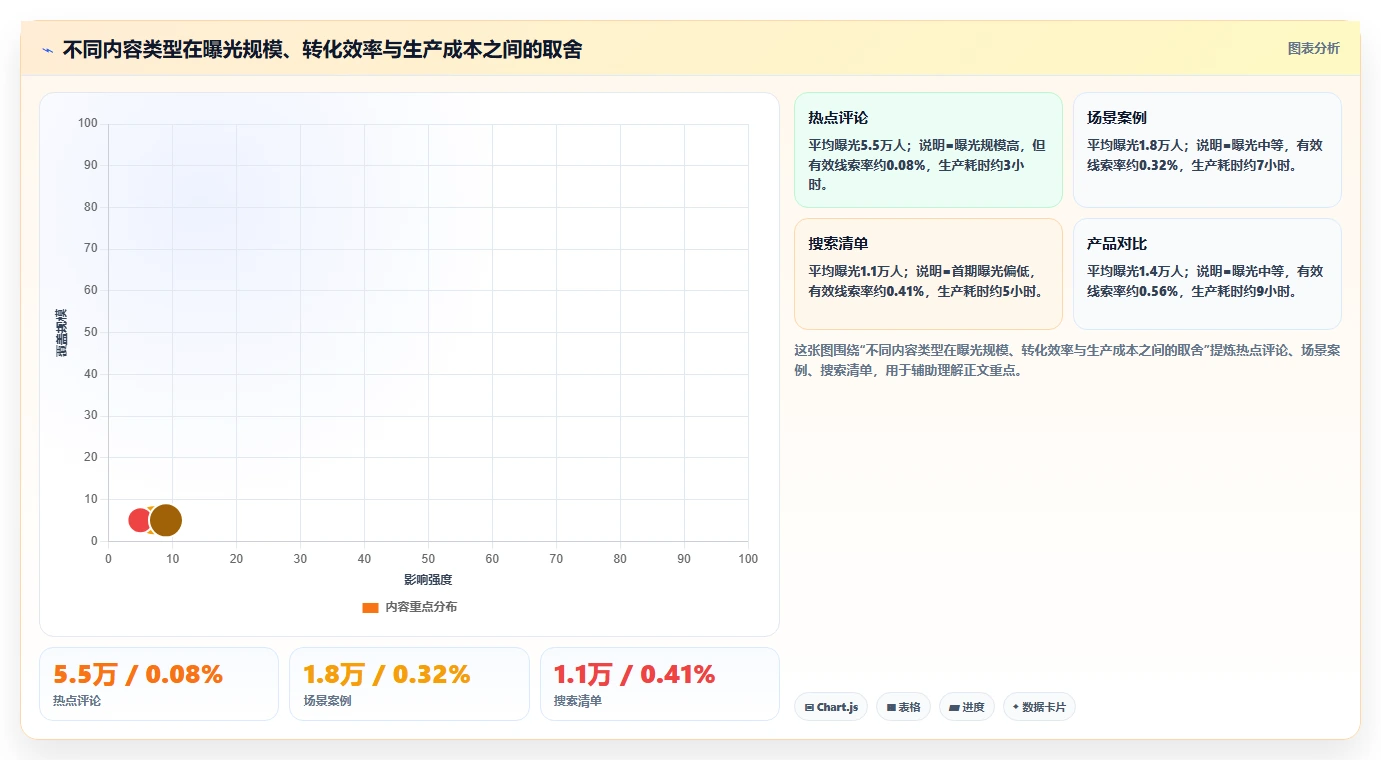Image resolution: width=1381 pixels, height=760 pixels.
Task: Click the brown bubble on the chart
Action: click(166, 520)
